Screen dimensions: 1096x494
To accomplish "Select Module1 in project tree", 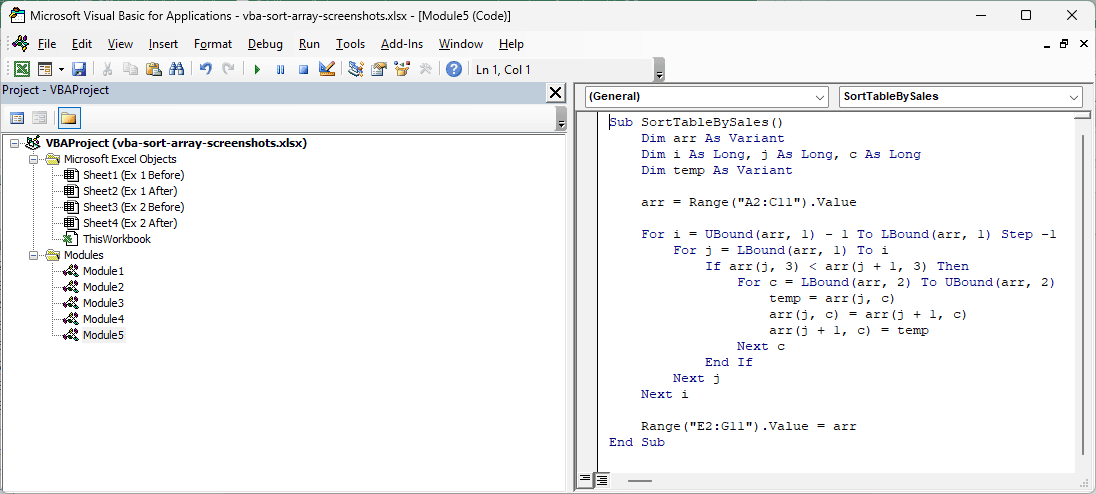I will click(x=103, y=271).
